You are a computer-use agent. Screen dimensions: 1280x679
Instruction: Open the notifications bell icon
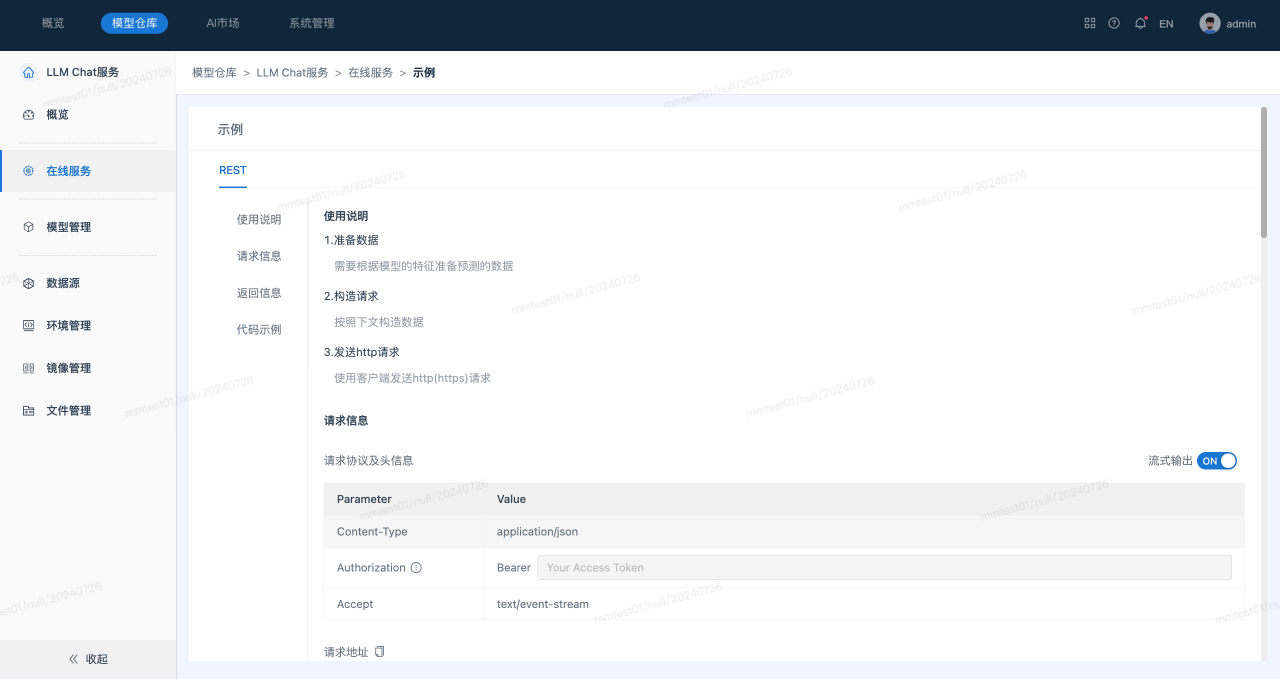click(x=1140, y=23)
